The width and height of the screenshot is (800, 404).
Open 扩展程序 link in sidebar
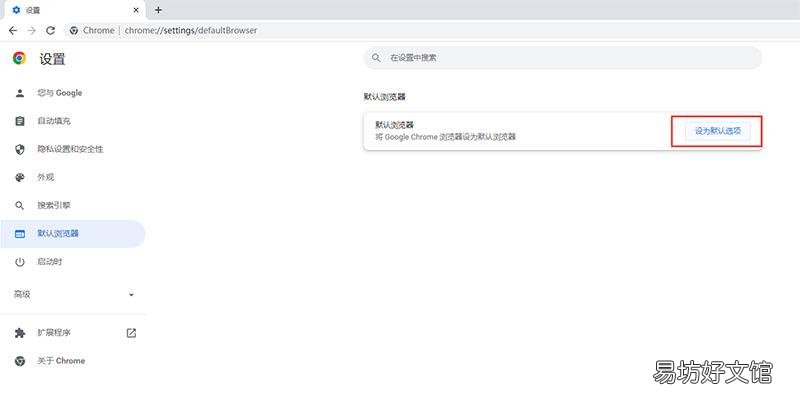tap(54, 333)
